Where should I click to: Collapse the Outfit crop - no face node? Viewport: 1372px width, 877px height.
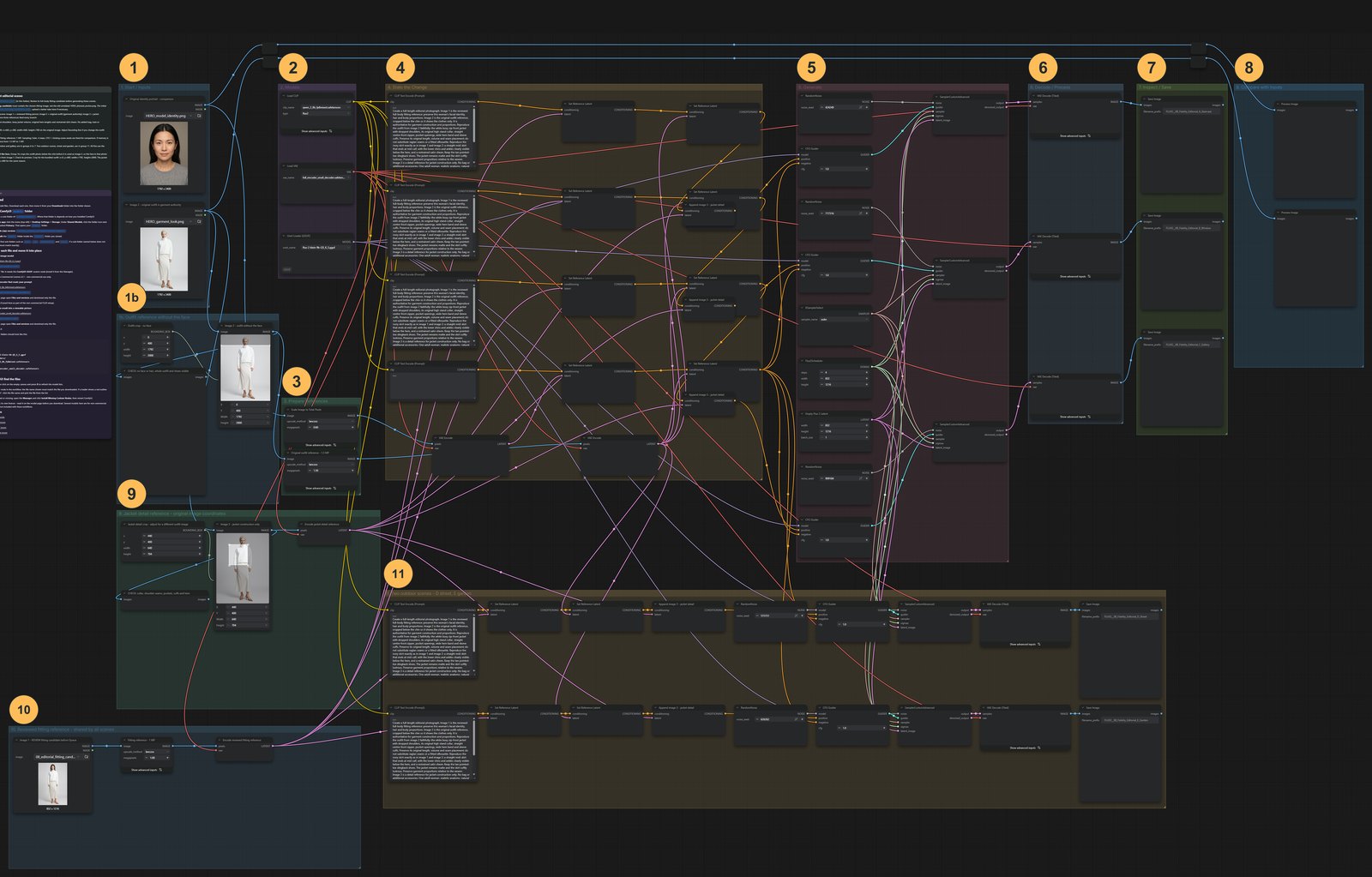[x=124, y=326]
